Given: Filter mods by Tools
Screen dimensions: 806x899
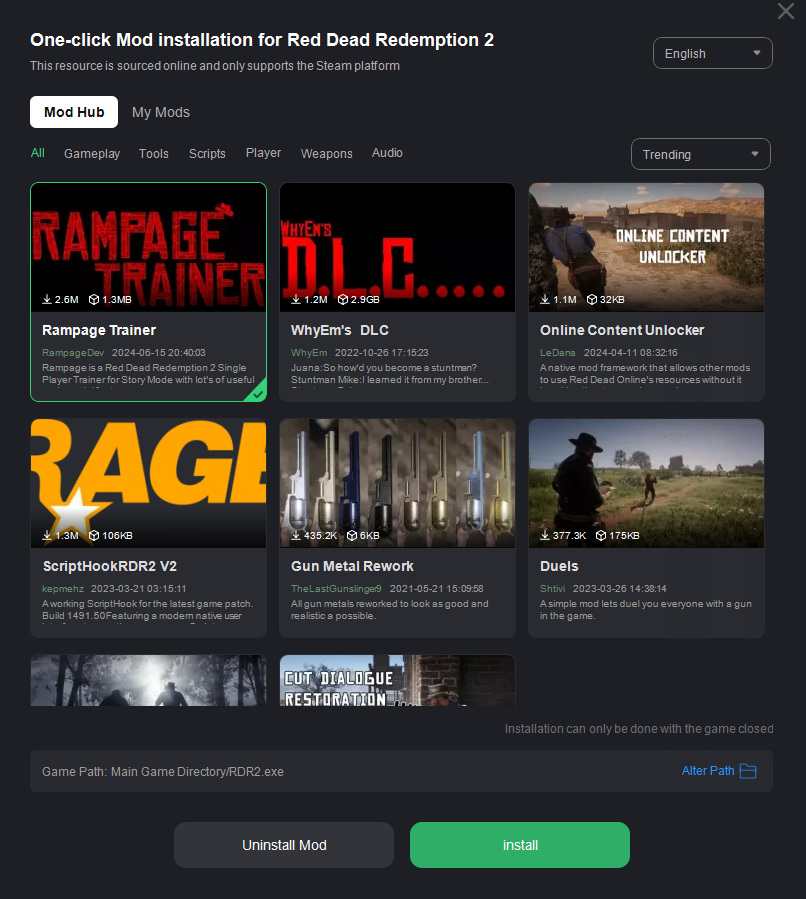Looking at the screenshot, I should click(154, 154).
